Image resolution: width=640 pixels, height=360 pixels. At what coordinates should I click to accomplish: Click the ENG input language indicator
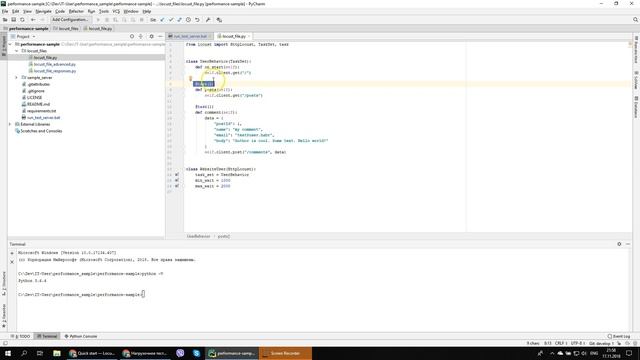(x=594, y=353)
